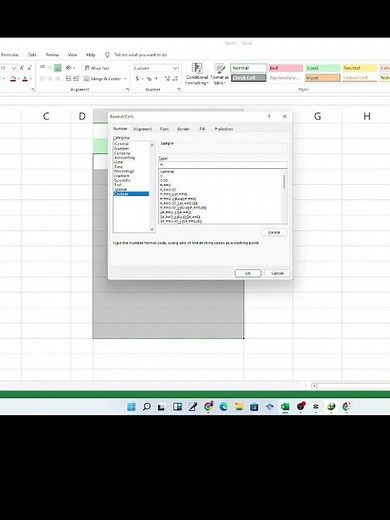390x520 pixels.
Task: Click Merge & Center button
Action: pos(103,79)
